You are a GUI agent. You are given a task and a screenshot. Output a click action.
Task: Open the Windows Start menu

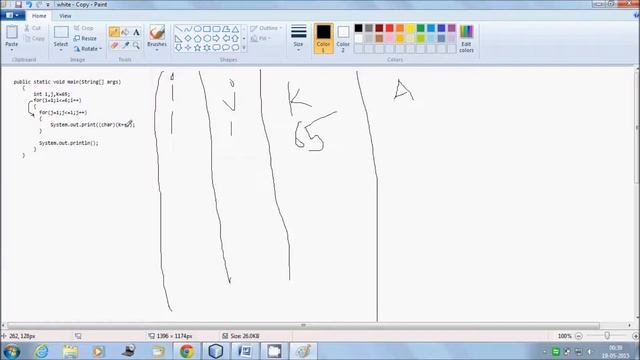[11, 351]
